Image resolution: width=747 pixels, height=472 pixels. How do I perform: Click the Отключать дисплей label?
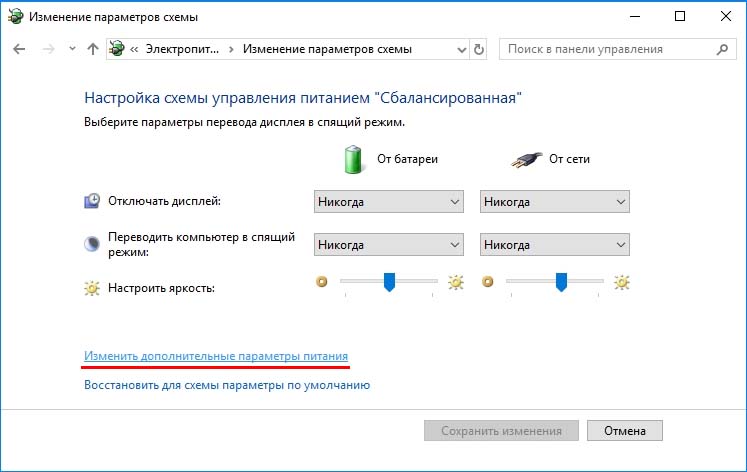(x=164, y=201)
